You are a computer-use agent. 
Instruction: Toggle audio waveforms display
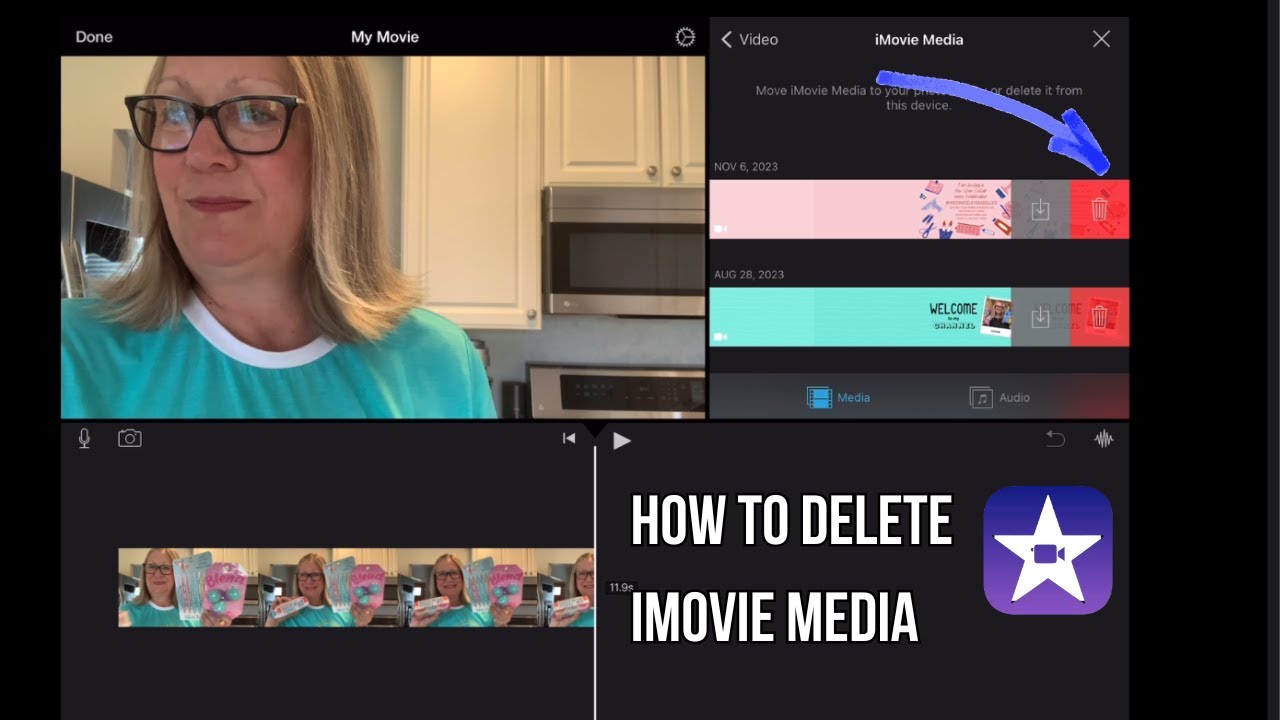pyautogui.click(x=1104, y=438)
